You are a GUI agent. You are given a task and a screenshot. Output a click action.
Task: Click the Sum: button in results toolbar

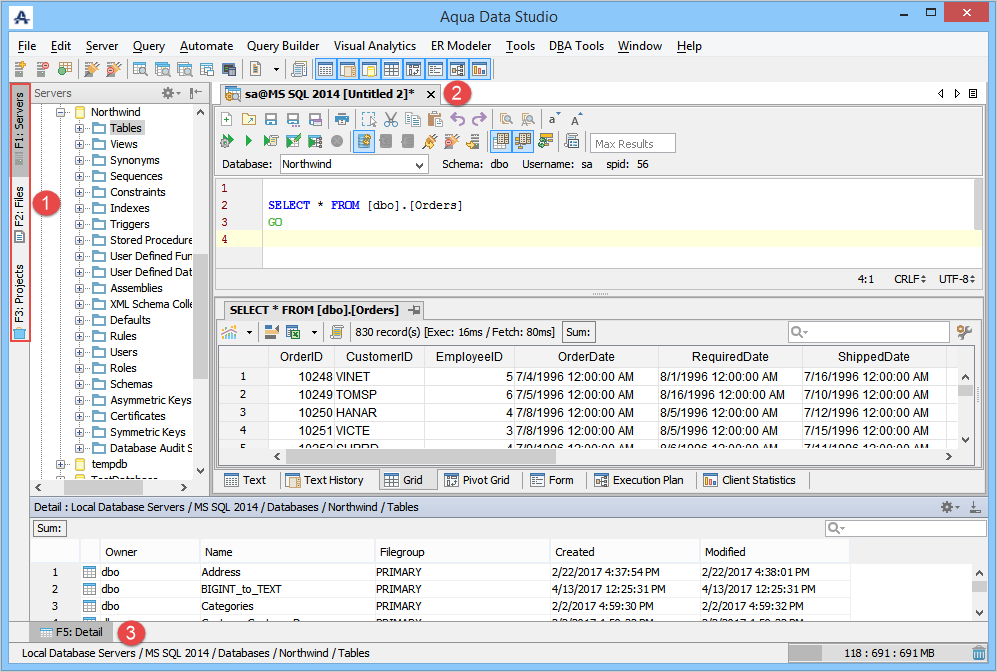pyautogui.click(x=579, y=332)
